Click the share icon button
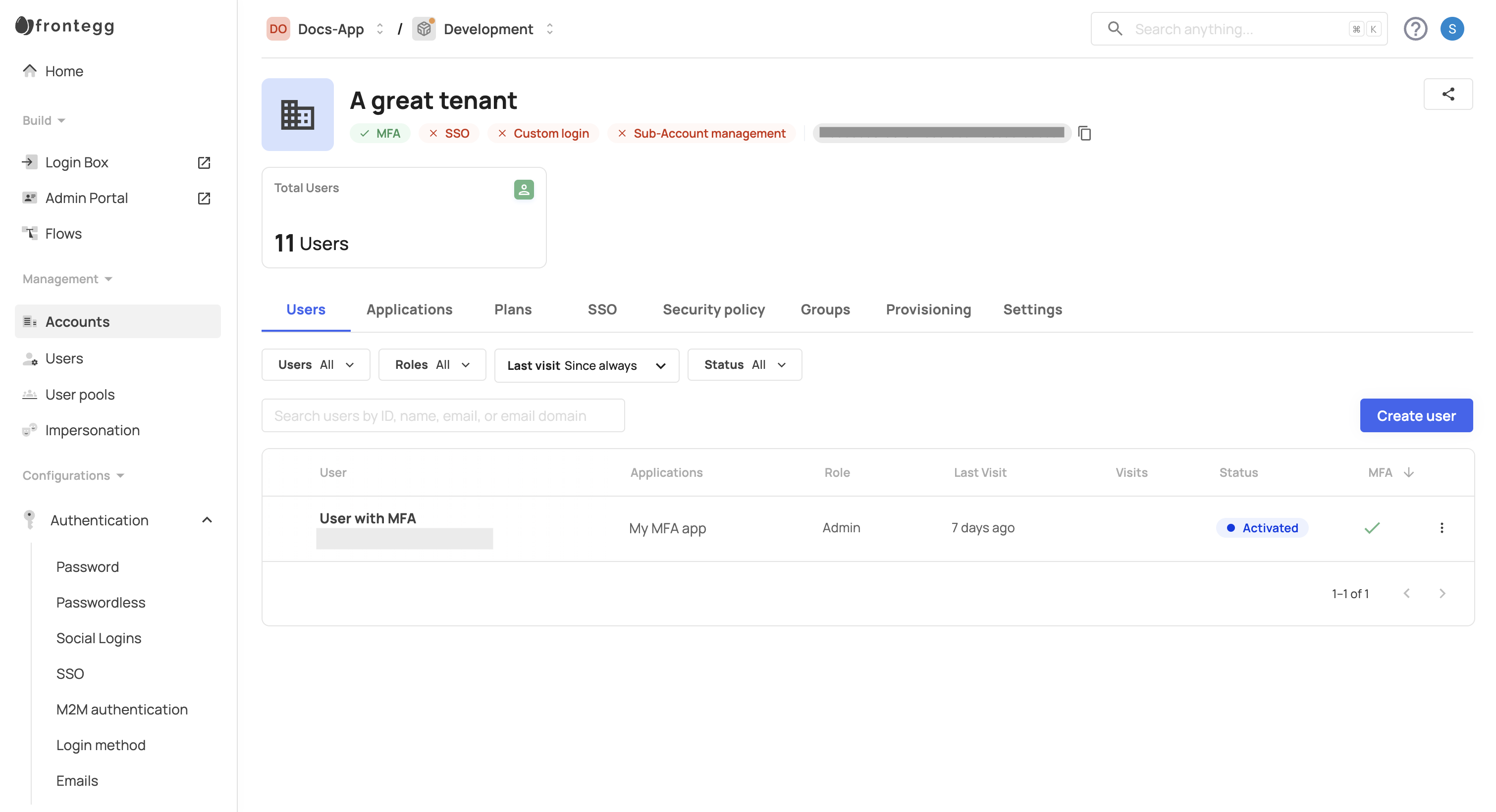1496x812 pixels. (1447, 94)
